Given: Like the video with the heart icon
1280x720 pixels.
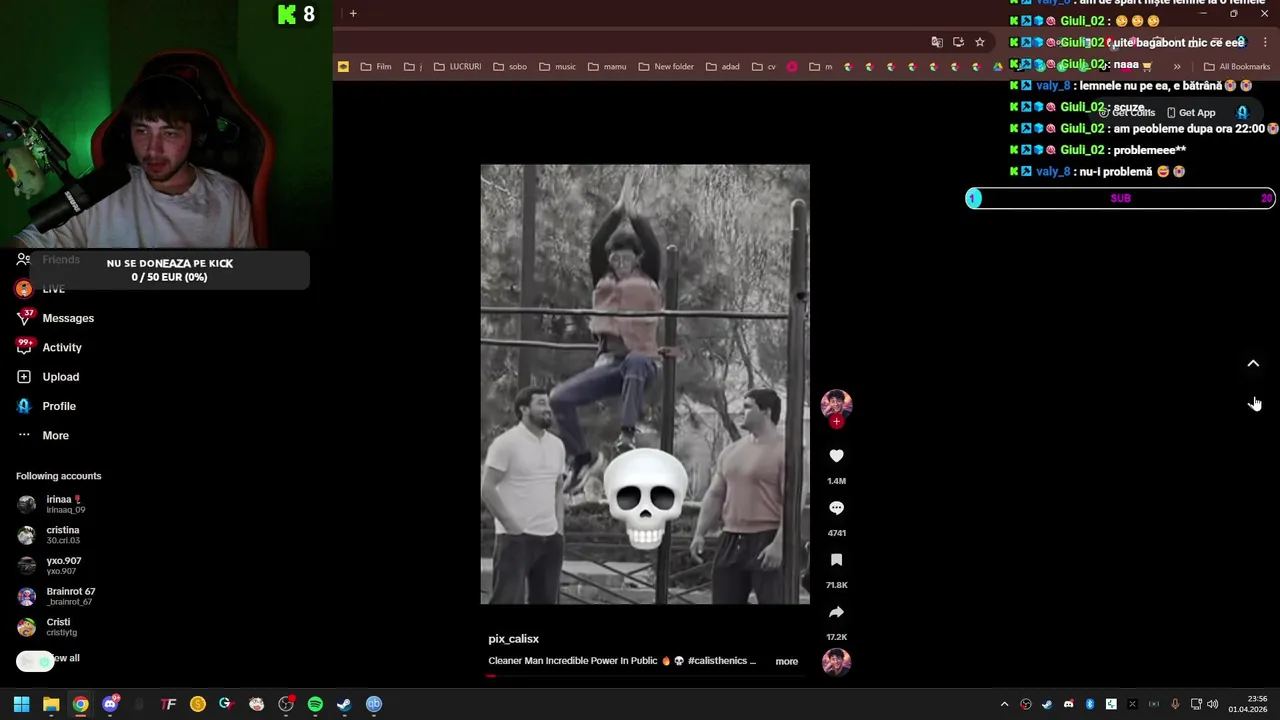Looking at the screenshot, I should coord(836,456).
